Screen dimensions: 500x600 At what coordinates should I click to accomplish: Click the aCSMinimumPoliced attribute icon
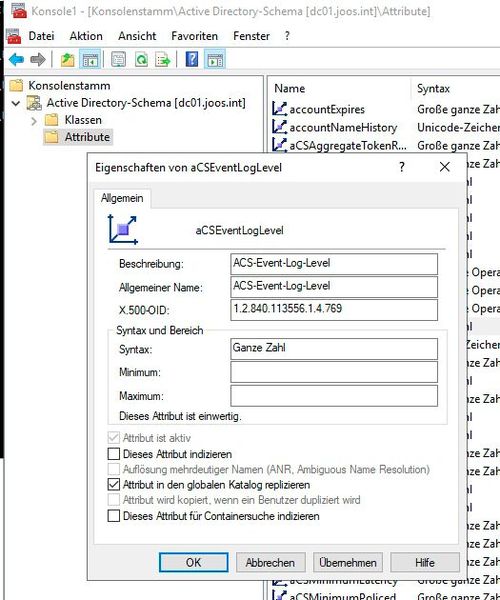click(280, 595)
